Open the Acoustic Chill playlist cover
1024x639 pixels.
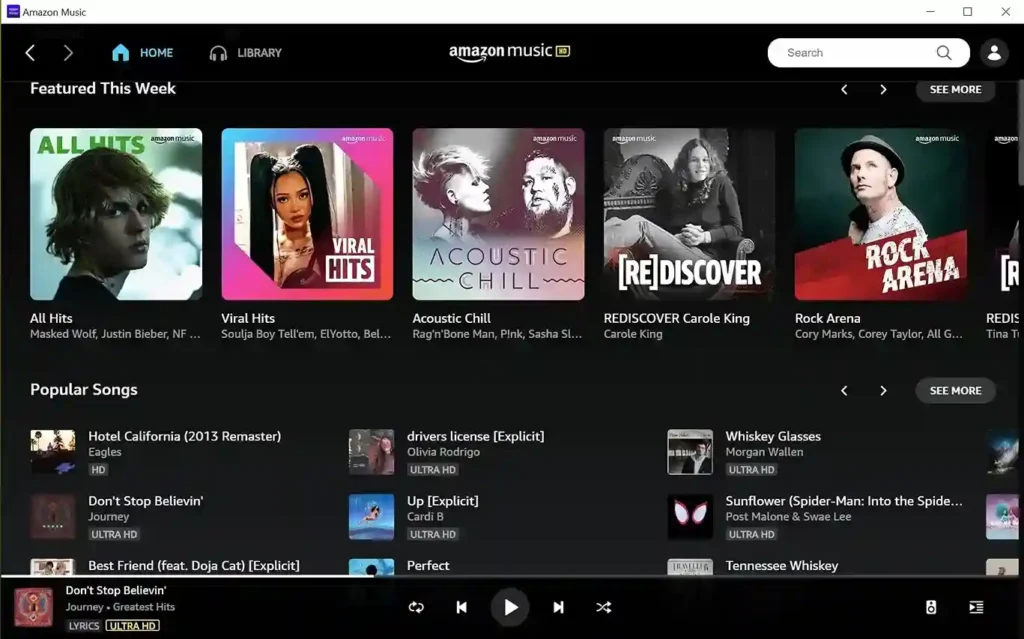498,214
